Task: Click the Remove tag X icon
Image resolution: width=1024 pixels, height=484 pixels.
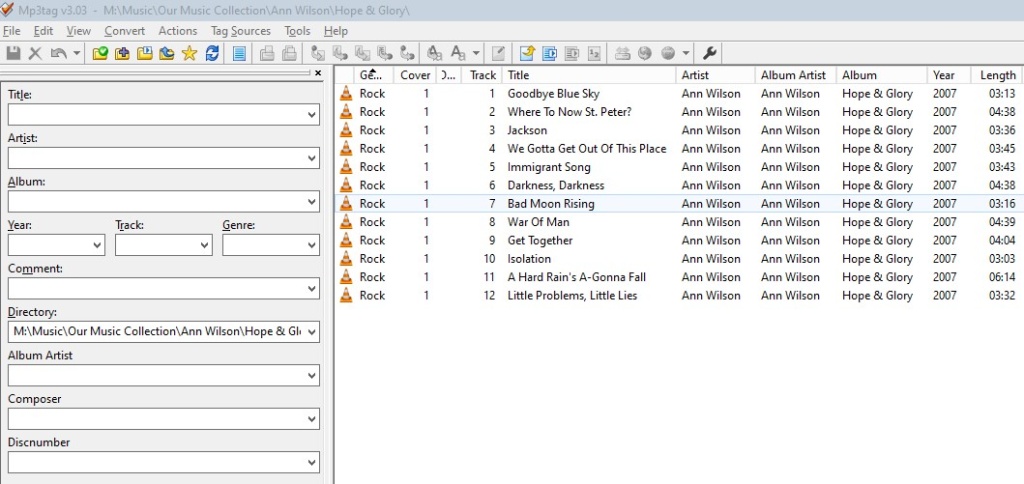Action: point(35,54)
